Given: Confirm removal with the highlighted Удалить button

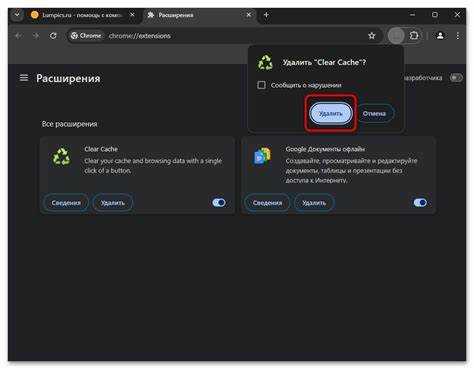Looking at the screenshot, I should [331, 113].
